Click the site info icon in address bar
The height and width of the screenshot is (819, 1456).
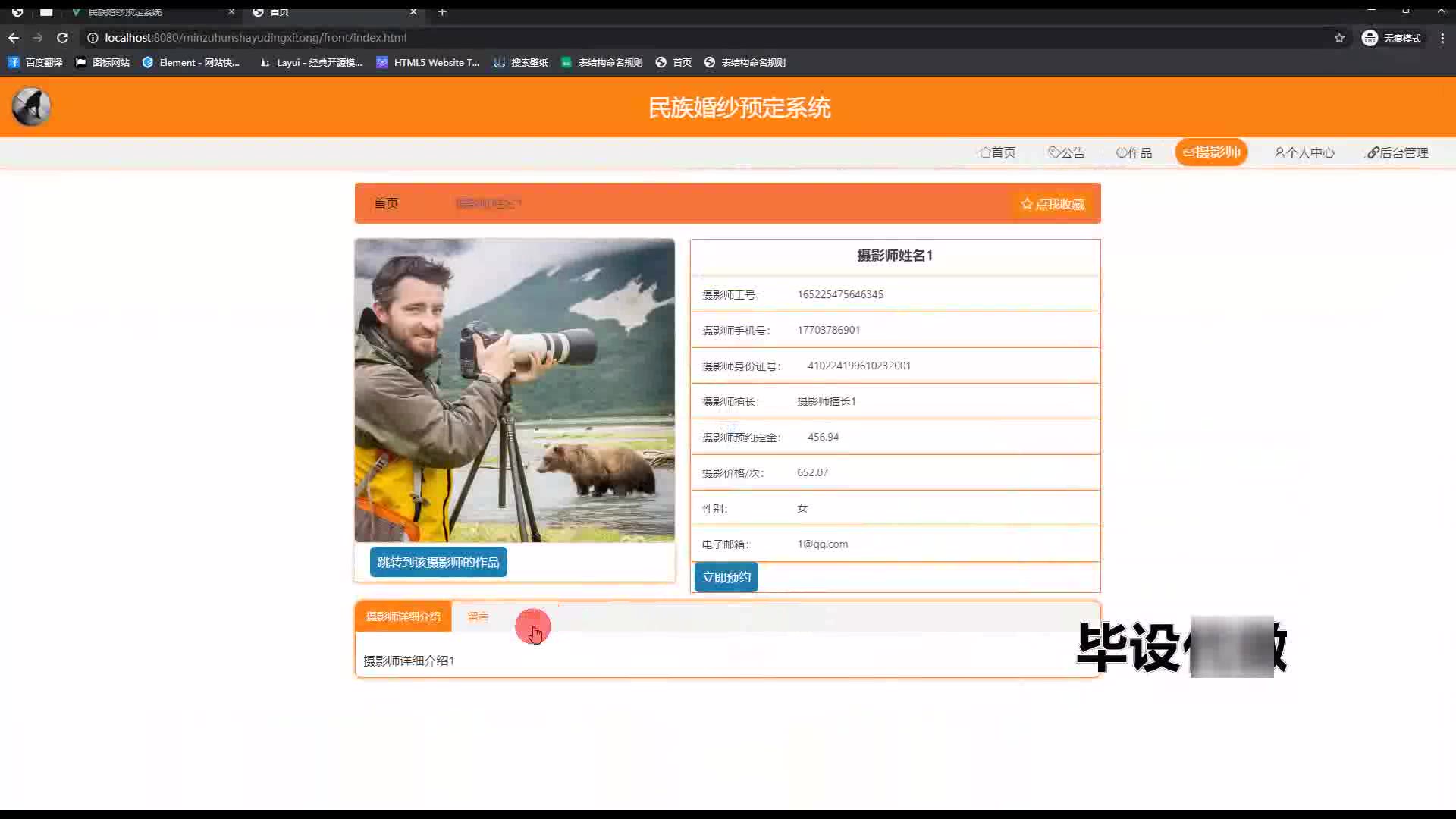(x=93, y=38)
